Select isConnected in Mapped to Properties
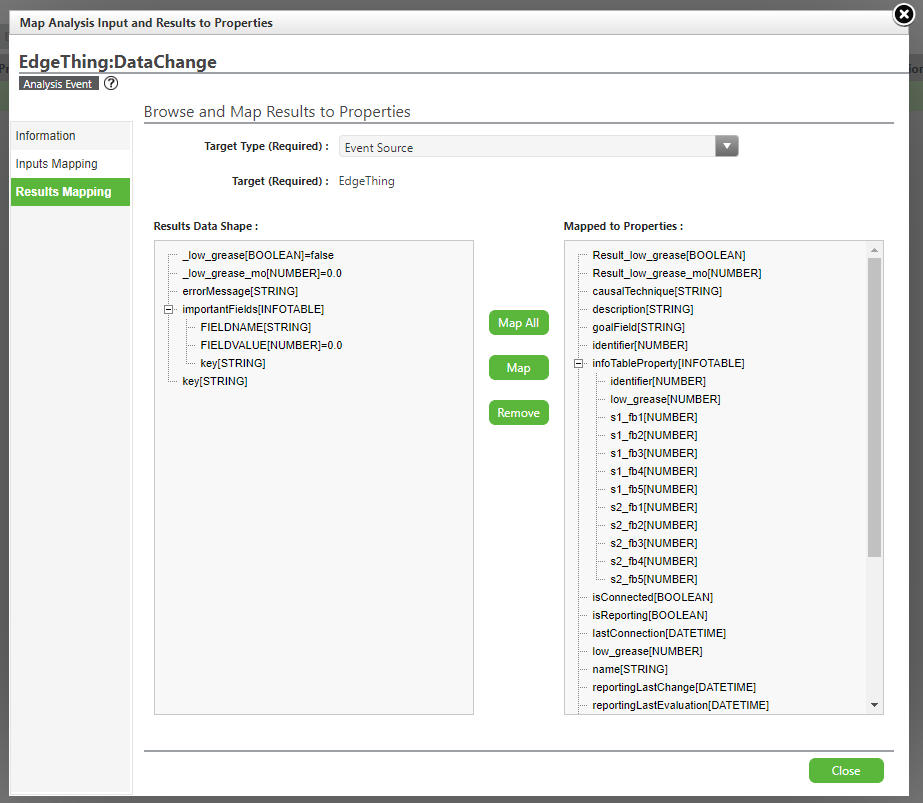Image resolution: width=923 pixels, height=803 pixels. point(648,597)
